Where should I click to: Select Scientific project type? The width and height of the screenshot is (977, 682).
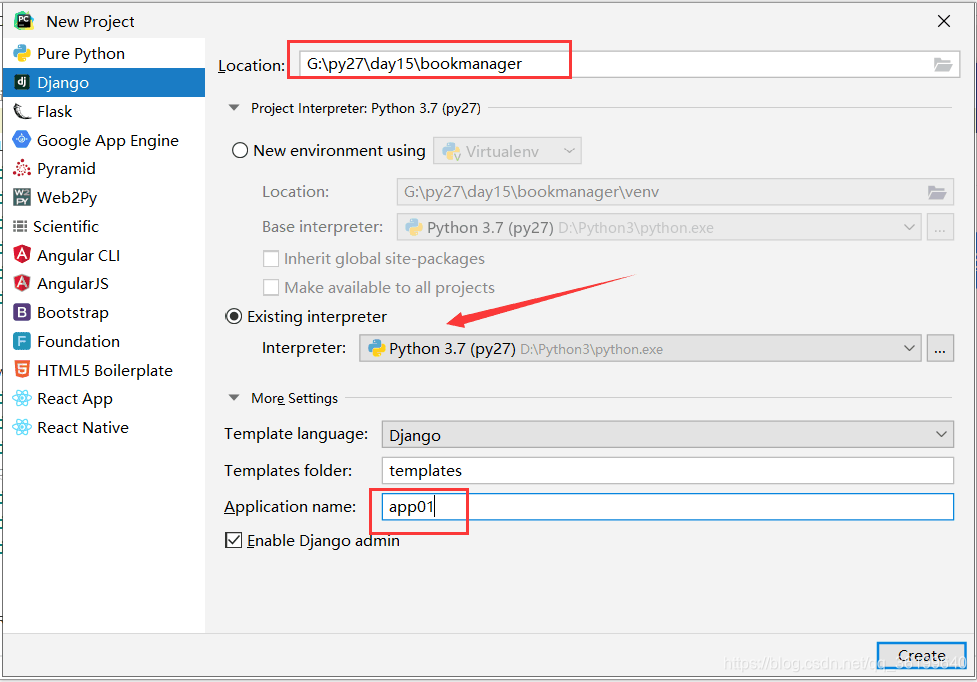pyautogui.click(x=104, y=226)
